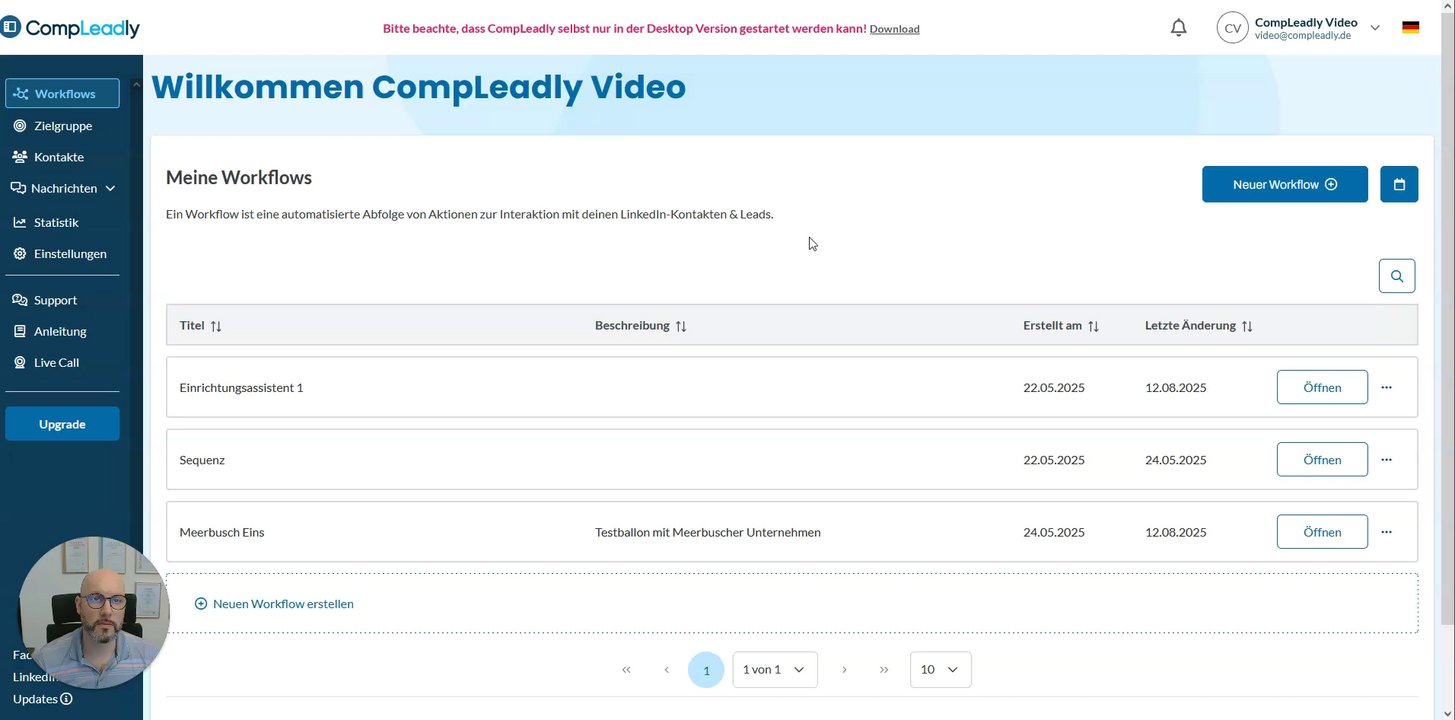Click the 'Meerbusch Eins' title text
Viewport: 1455px width, 720px height.
click(222, 532)
